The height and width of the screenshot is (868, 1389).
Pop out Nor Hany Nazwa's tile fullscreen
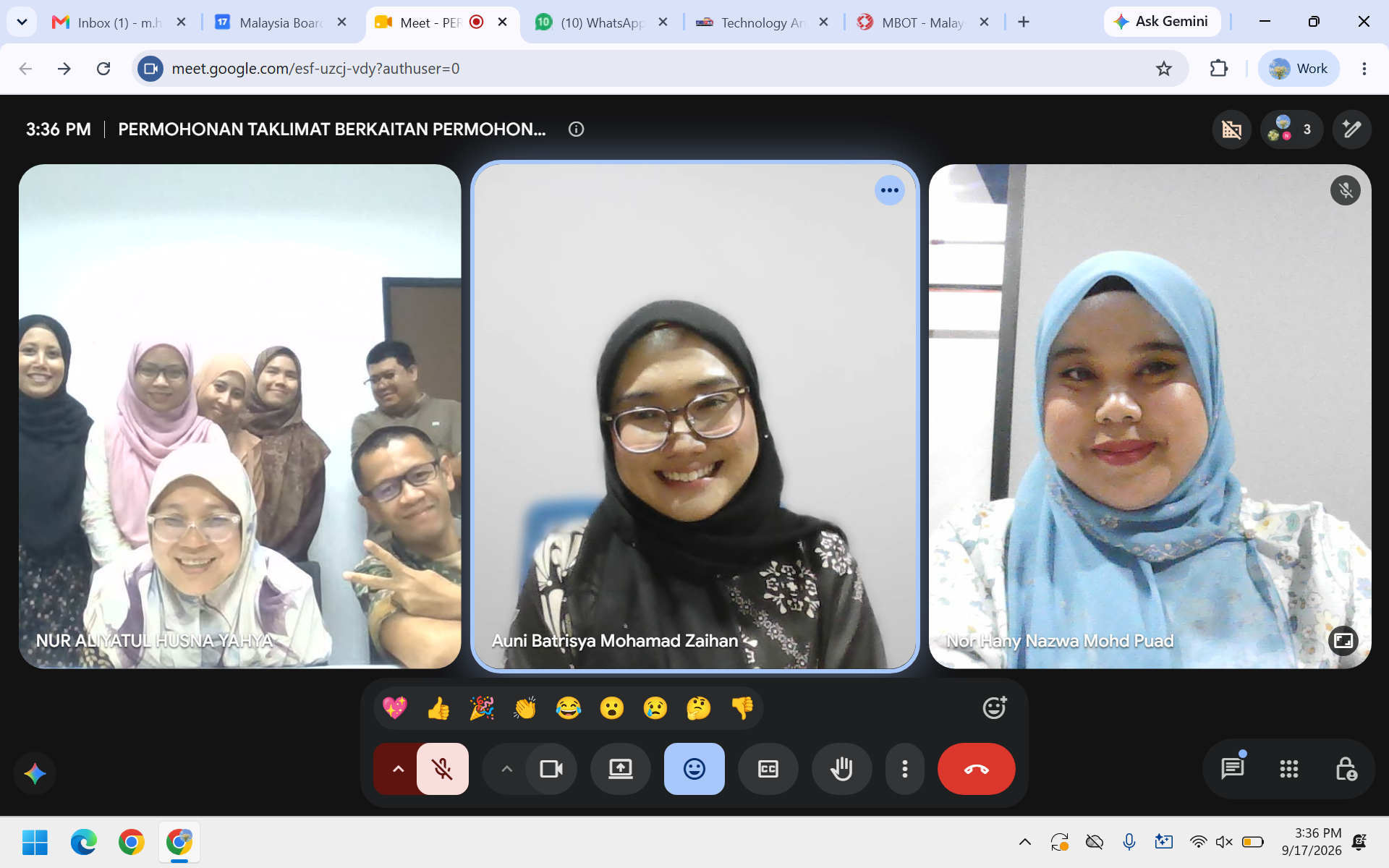click(x=1343, y=640)
